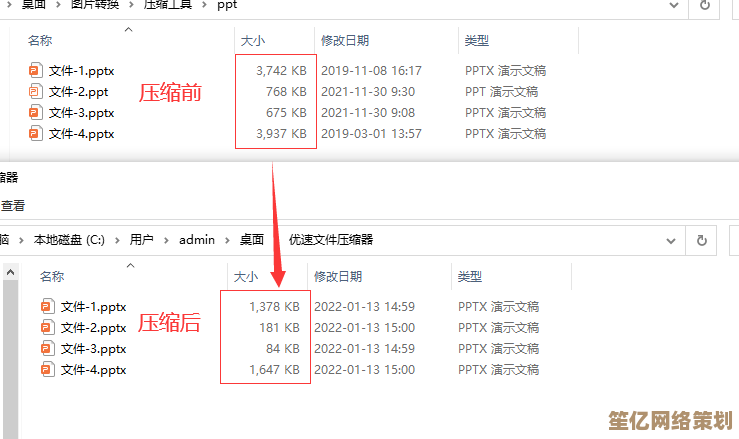This screenshot has width=739, height=439.
Task: Select file name 文件-2.ppt
Action: tap(79, 91)
